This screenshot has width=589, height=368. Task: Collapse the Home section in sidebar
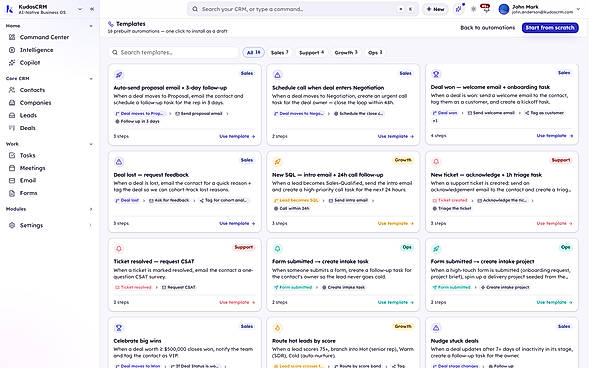click(x=91, y=26)
